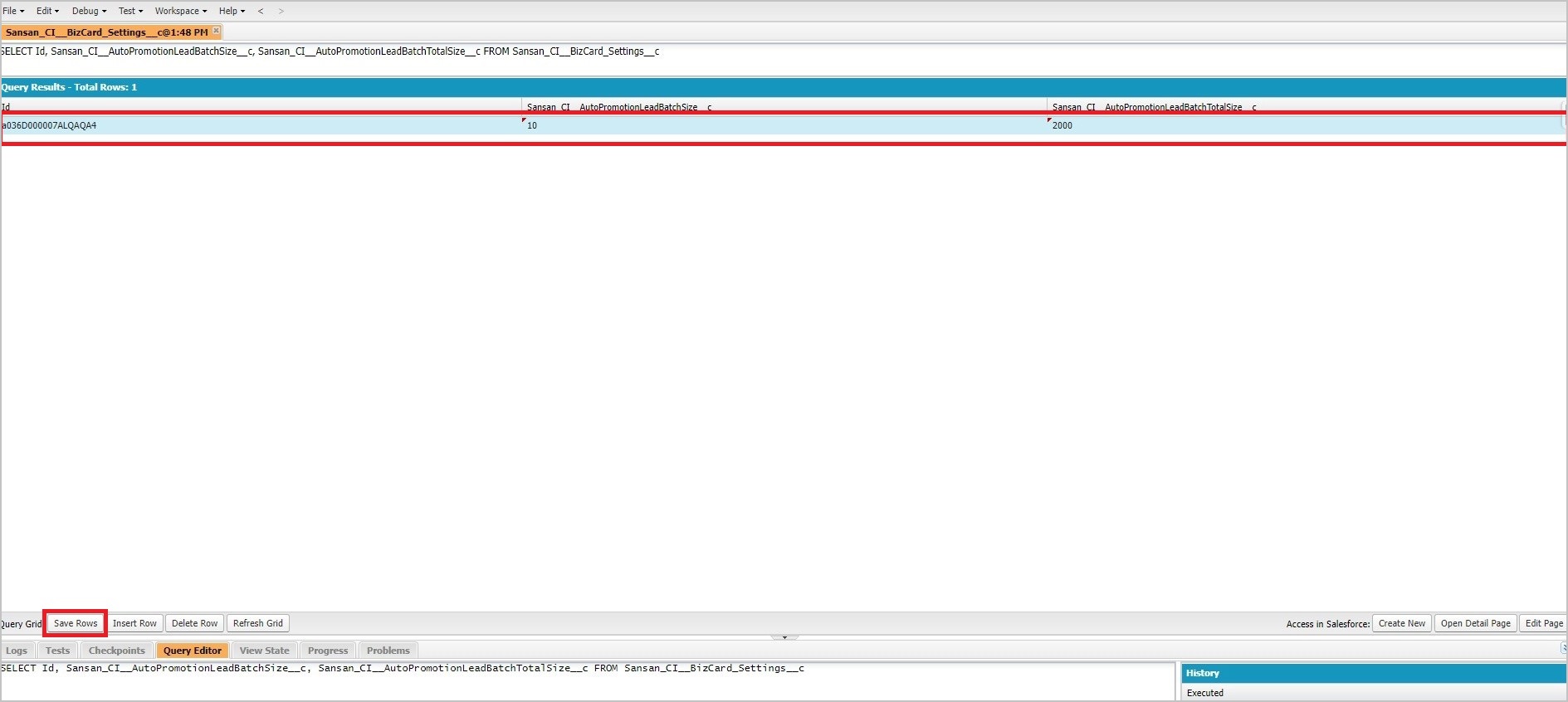This screenshot has height=702, width=1568.
Task: Click into the Query Editor SOQL text
Action: click(588, 680)
